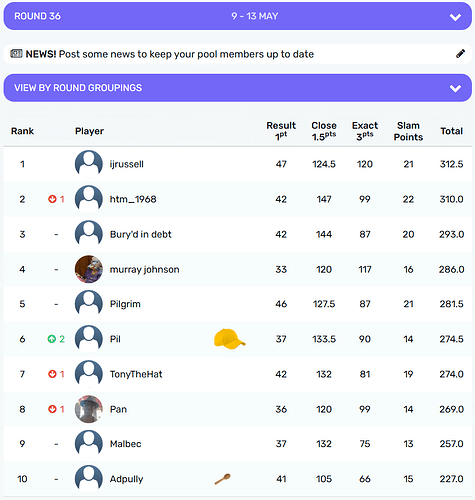
Task: Click the green up arrow beside Pil
Action: click(52, 339)
